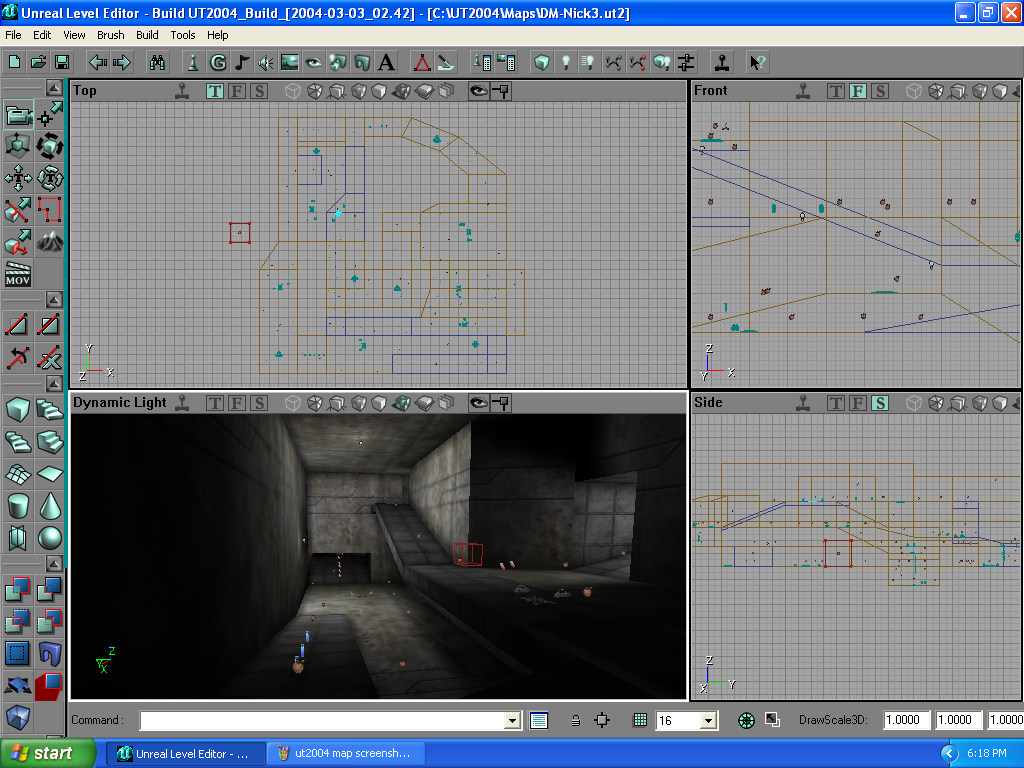Viewport: 1024px width, 768px height.
Task: Toggle Top view T in Top viewport
Action: 215,91
